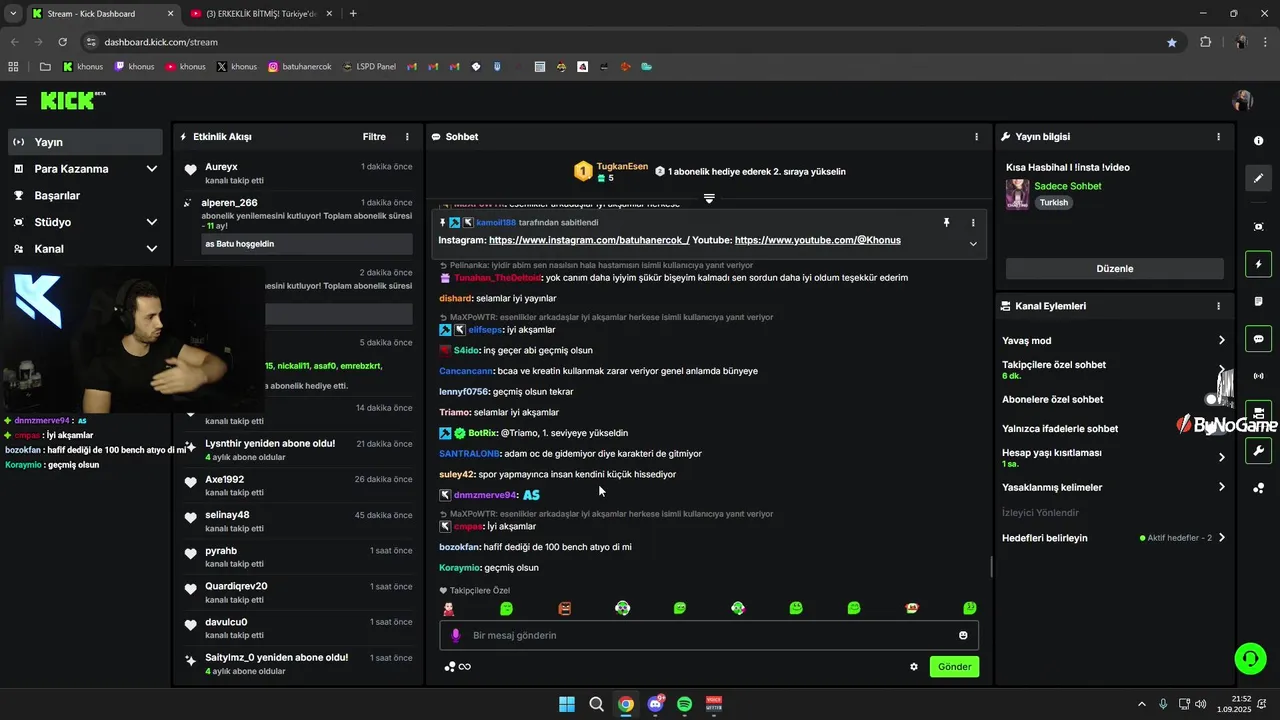Image resolution: width=1280 pixels, height=720 pixels.
Task: Click the browser address bar
Action: coord(620,42)
